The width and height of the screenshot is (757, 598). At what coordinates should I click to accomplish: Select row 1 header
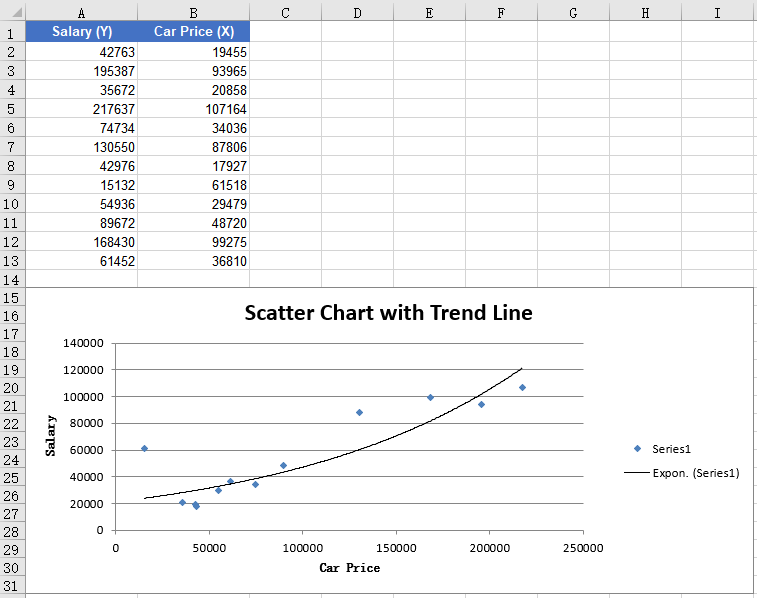13,32
